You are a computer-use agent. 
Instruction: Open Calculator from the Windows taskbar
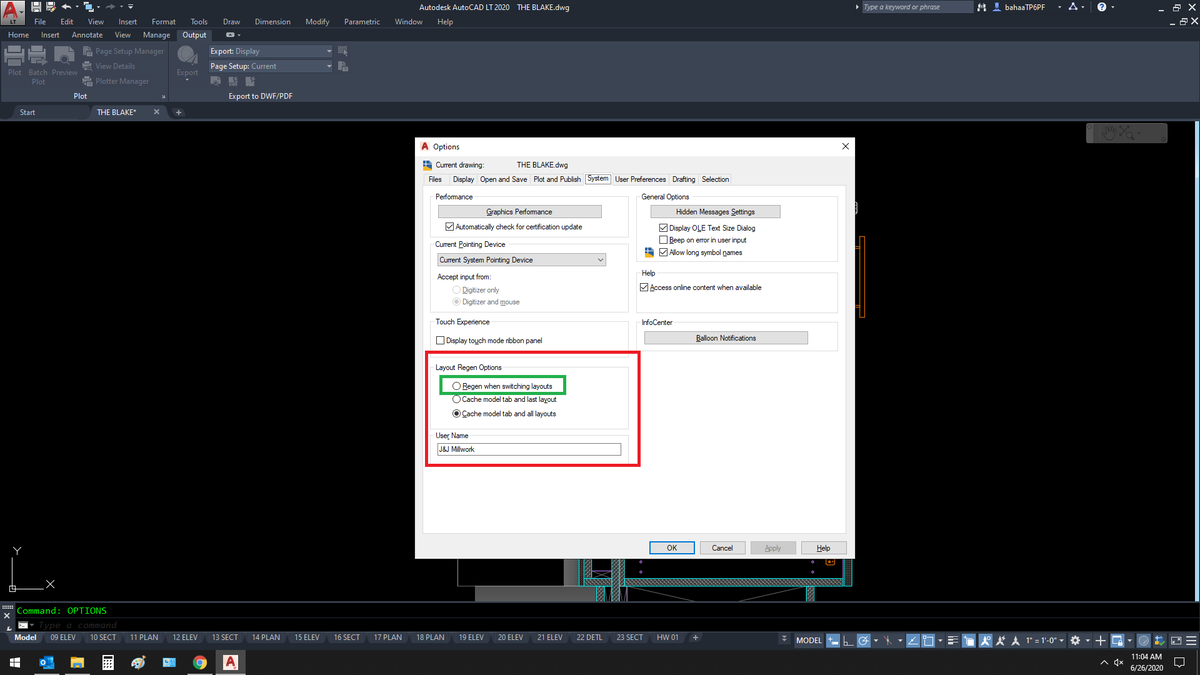pyautogui.click(x=107, y=662)
